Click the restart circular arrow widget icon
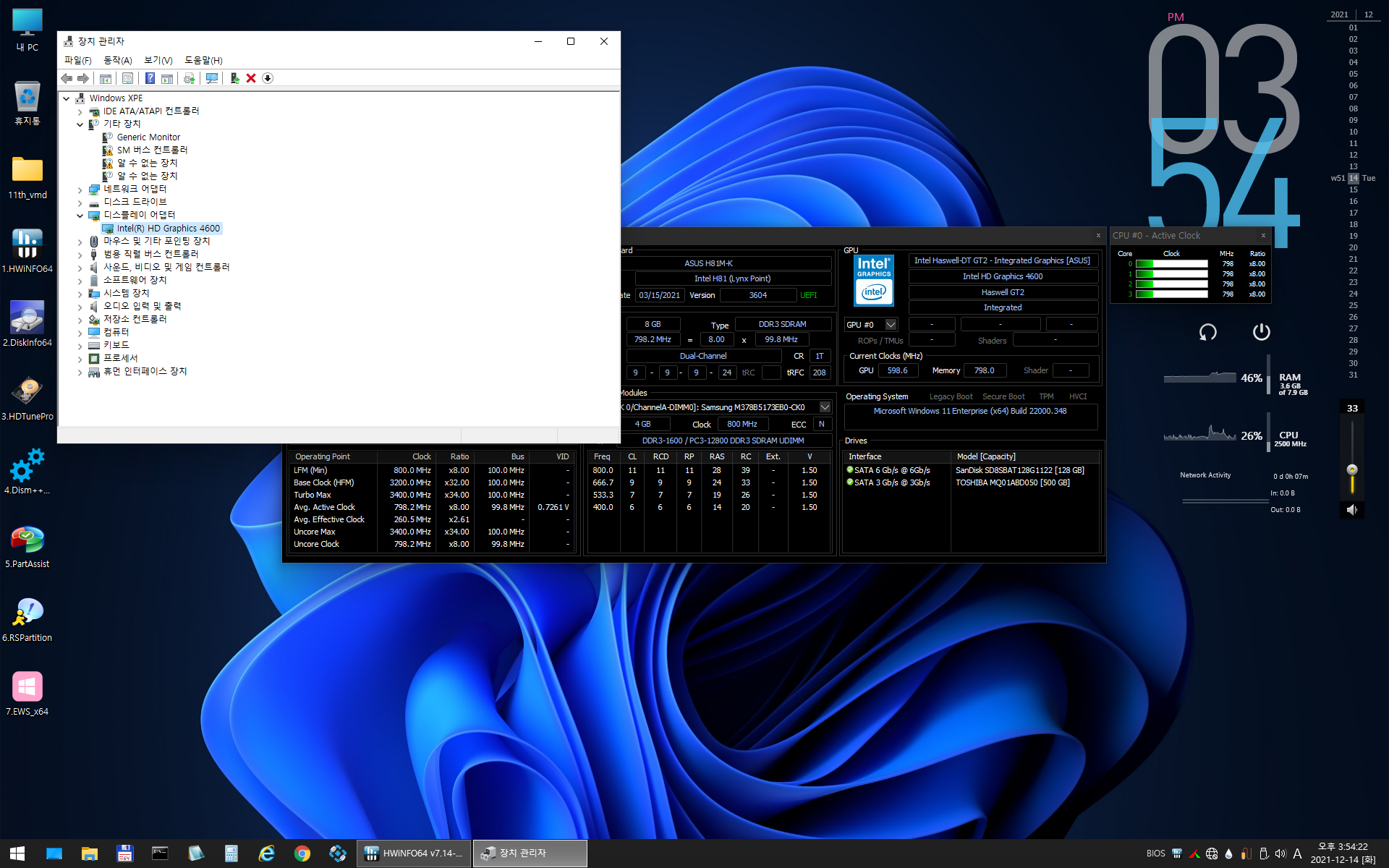The width and height of the screenshot is (1389, 868). tap(1207, 332)
